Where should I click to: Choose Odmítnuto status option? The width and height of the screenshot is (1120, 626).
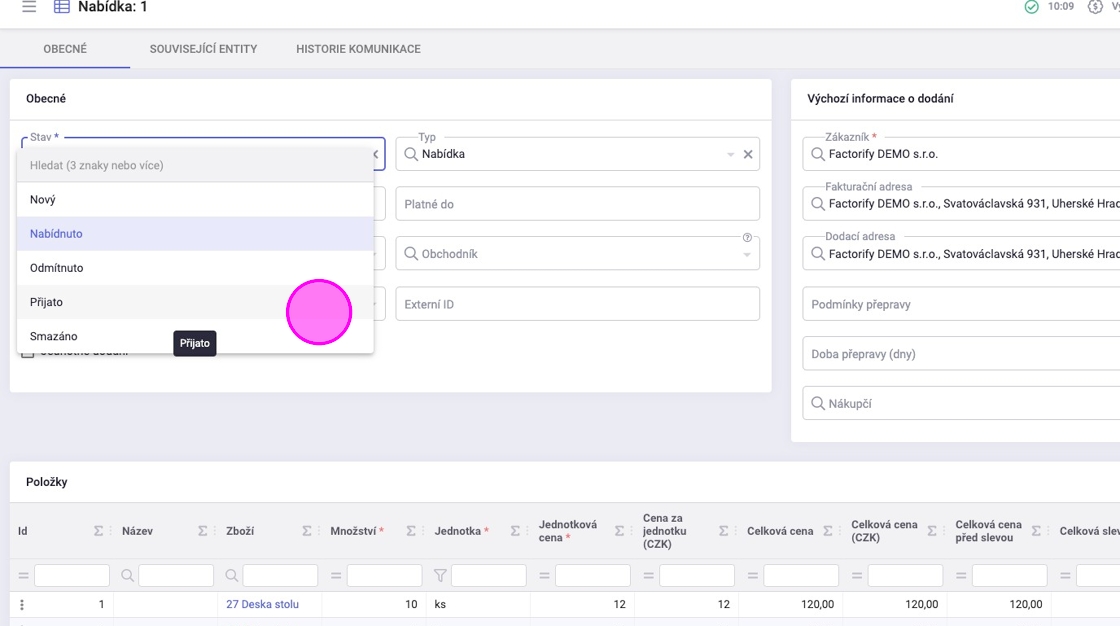click(x=57, y=268)
